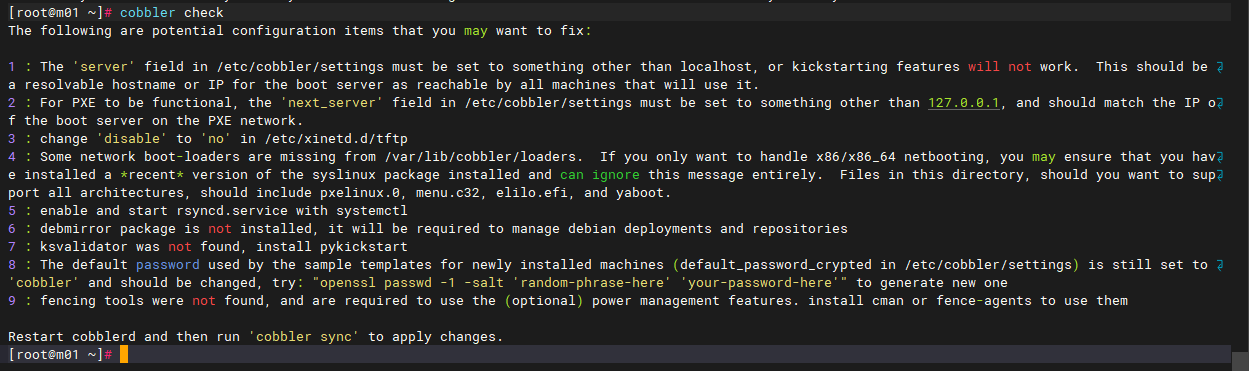The height and width of the screenshot is (371, 1249).
Task: Click the highlighted word 'password' in item 8
Action: tap(168, 265)
